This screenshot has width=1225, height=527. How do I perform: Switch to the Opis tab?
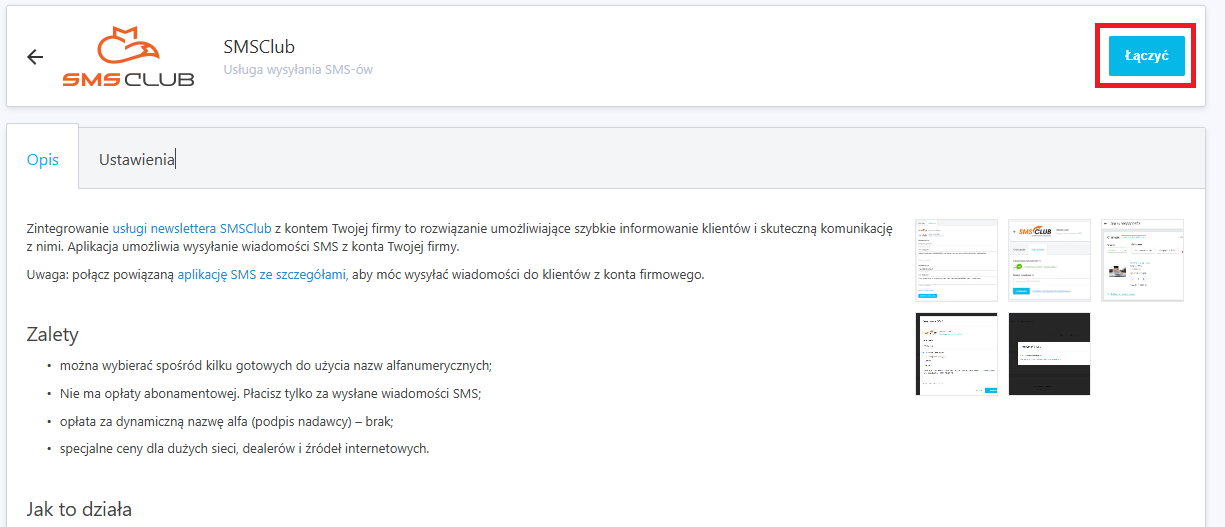(x=43, y=159)
